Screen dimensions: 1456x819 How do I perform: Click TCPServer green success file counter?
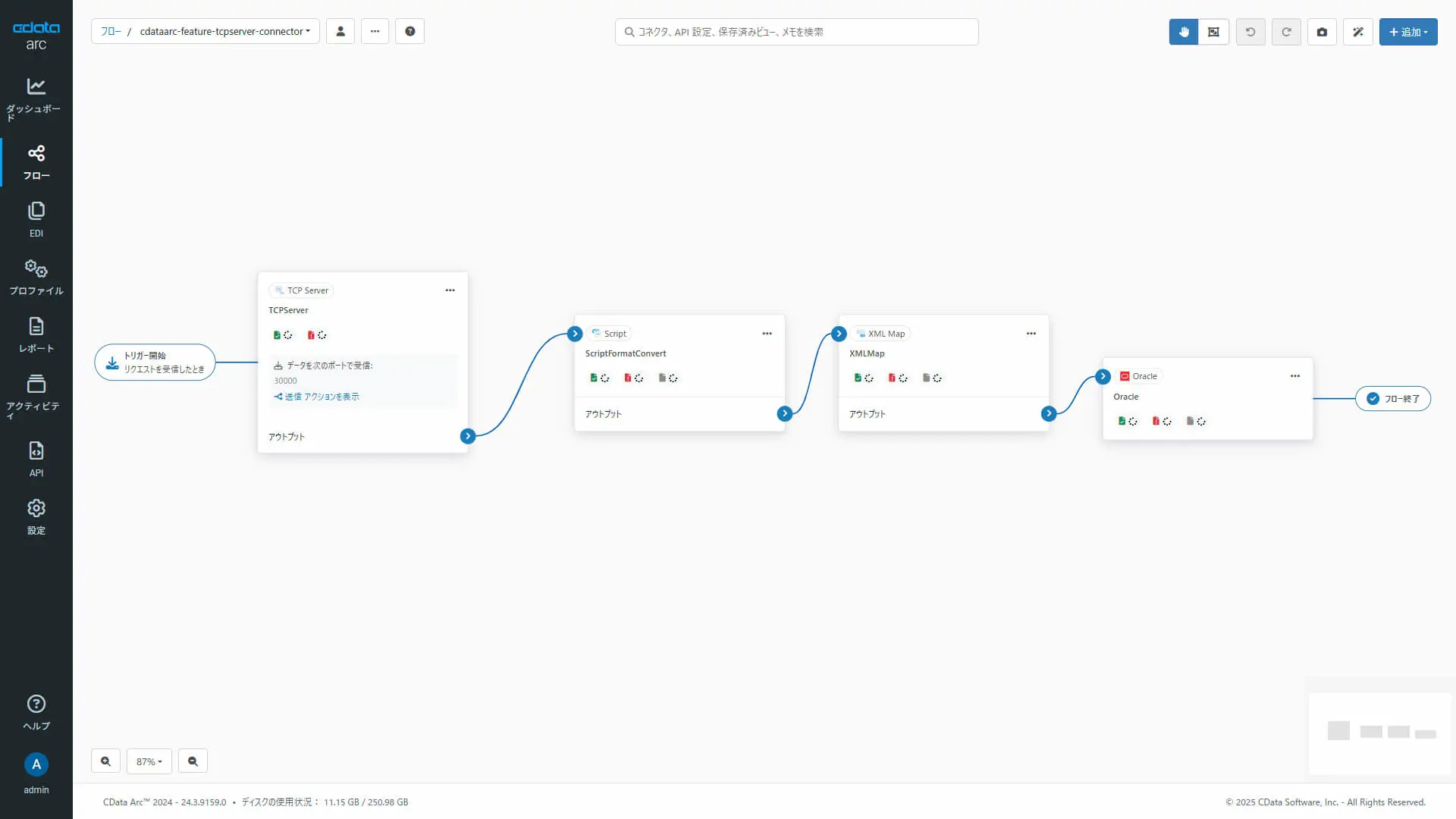[282, 334]
